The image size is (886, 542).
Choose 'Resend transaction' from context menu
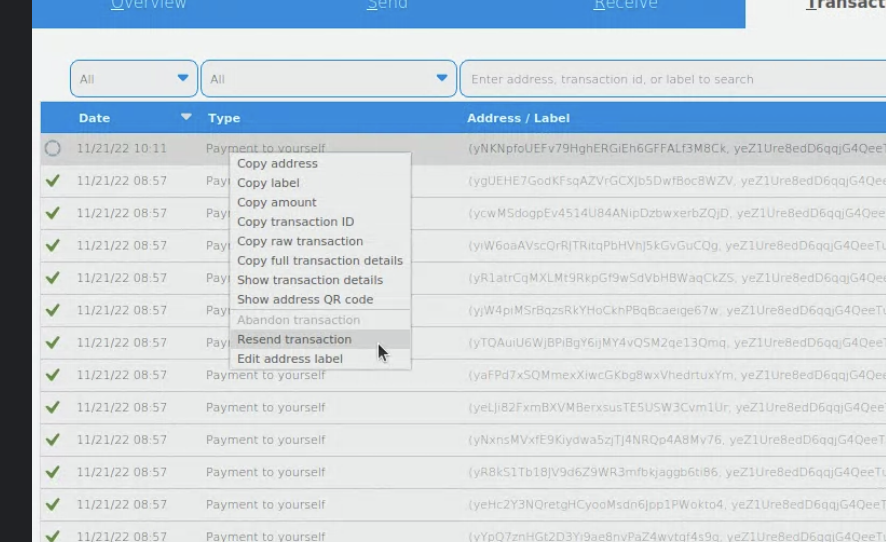294,340
